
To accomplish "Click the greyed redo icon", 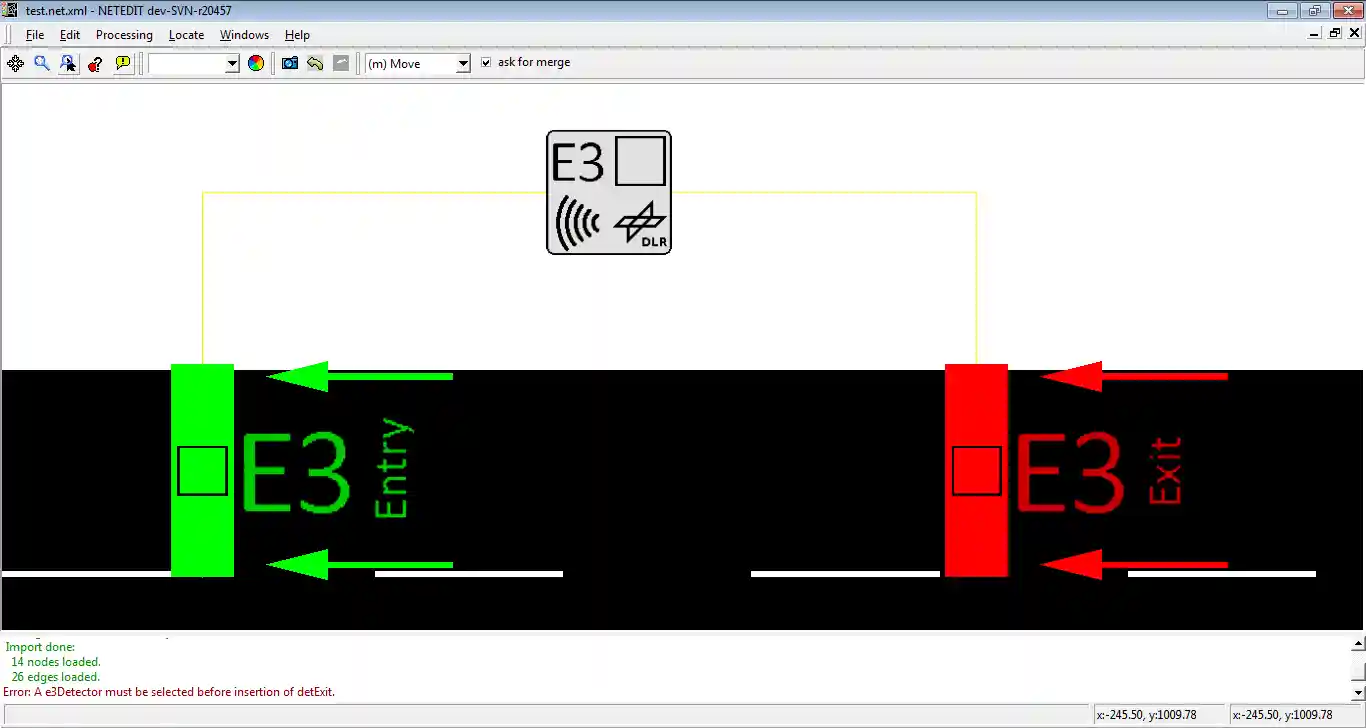I will [341, 63].
